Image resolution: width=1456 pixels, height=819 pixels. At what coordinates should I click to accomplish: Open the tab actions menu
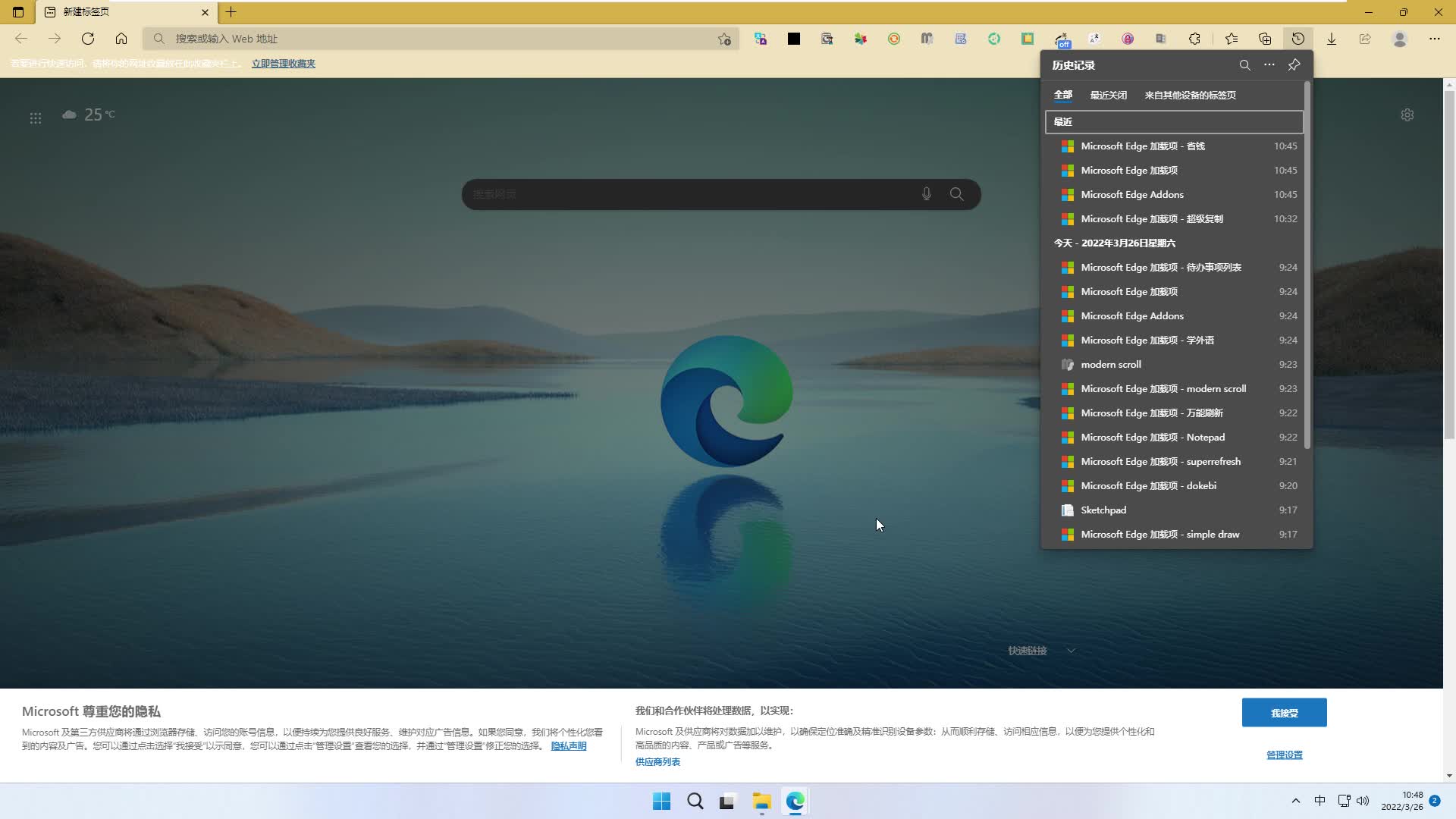[x=18, y=12]
